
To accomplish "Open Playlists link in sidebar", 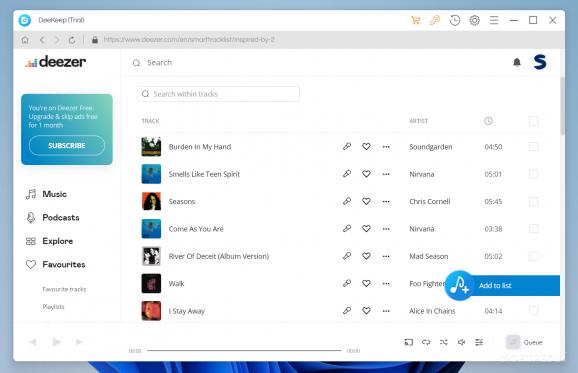I will point(53,307).
